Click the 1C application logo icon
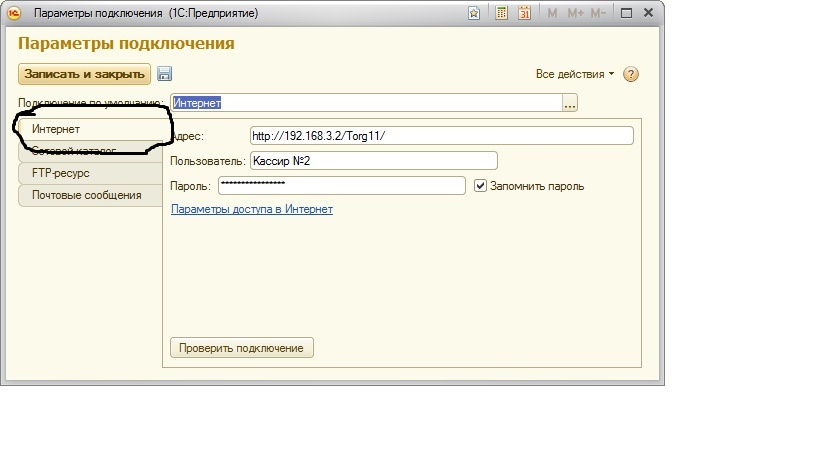816x460 pixels. point(14,13)
